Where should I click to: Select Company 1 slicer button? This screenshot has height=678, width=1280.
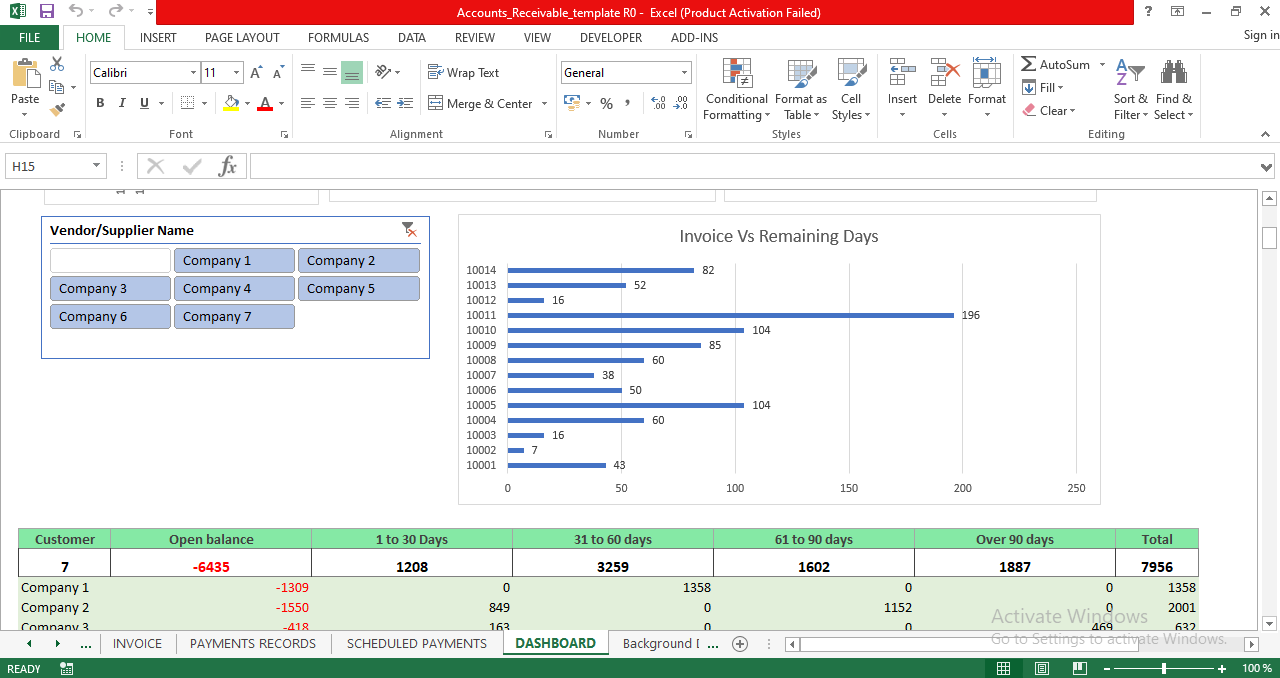click(234, 260)
